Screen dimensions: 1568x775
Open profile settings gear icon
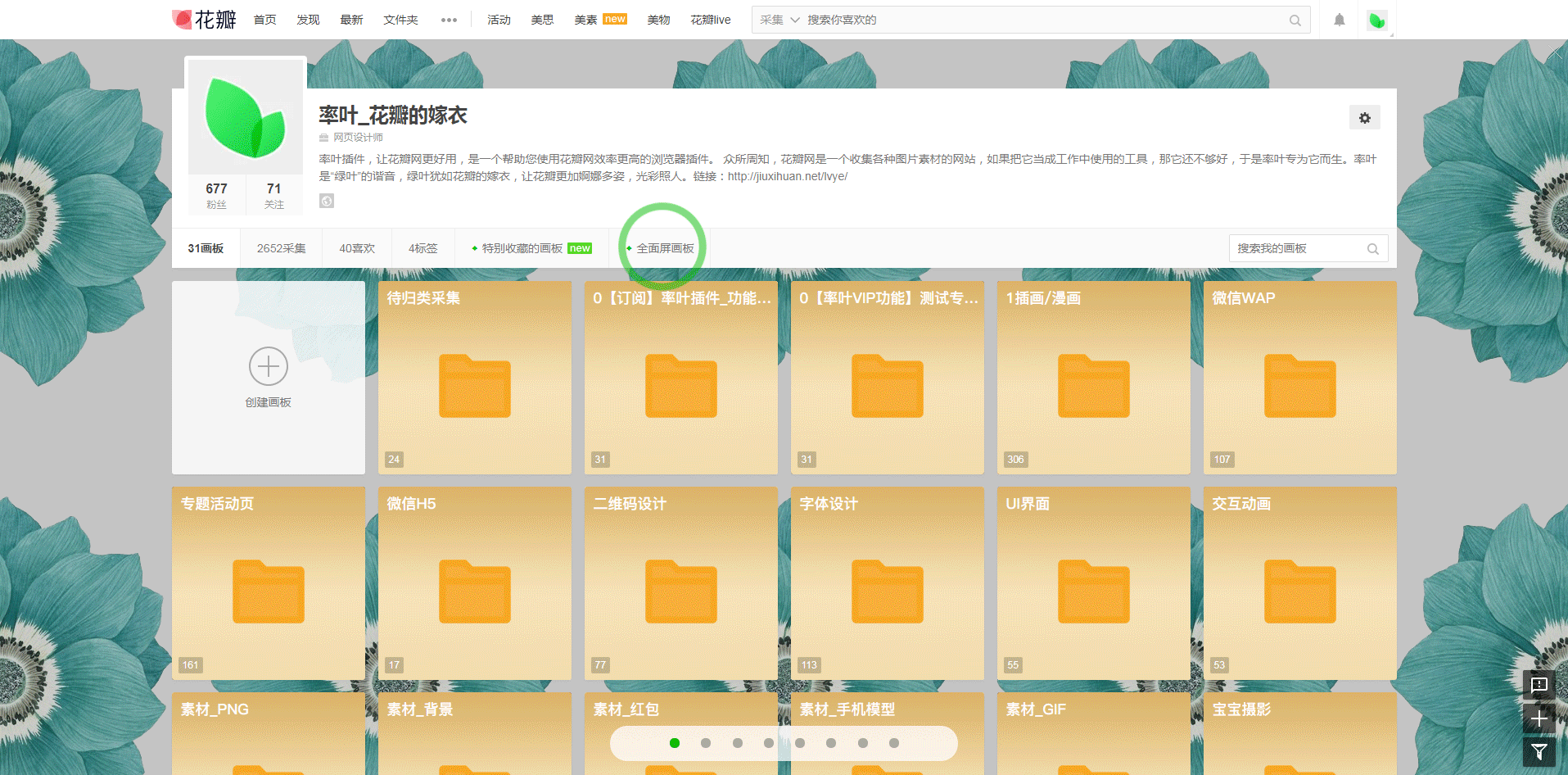pos(1364,118)
